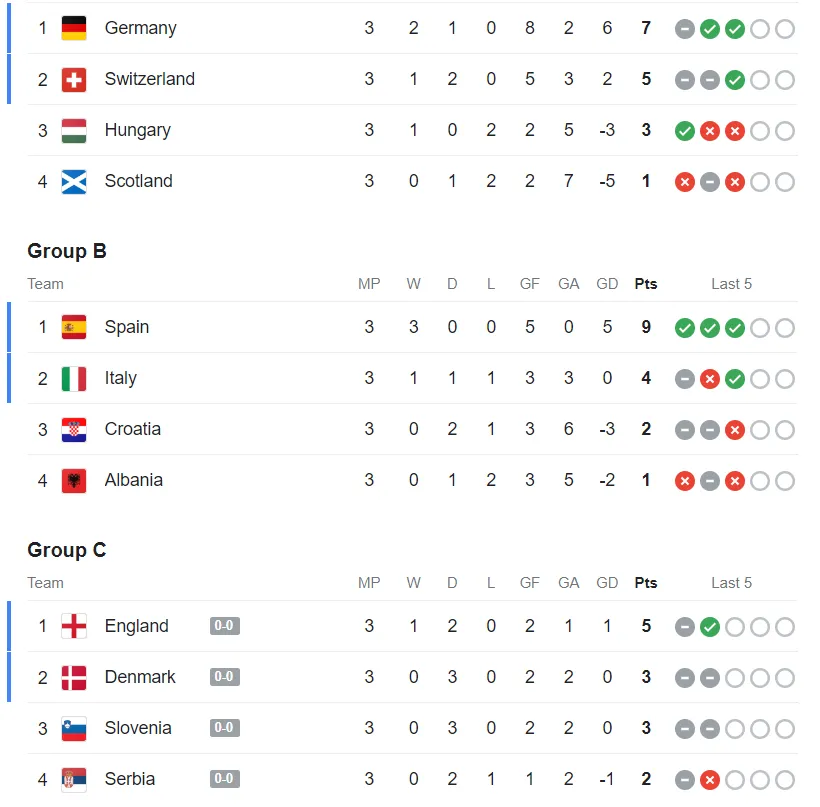
Task: Click the Serbia 0-0 live score badge
Action: 224,779
